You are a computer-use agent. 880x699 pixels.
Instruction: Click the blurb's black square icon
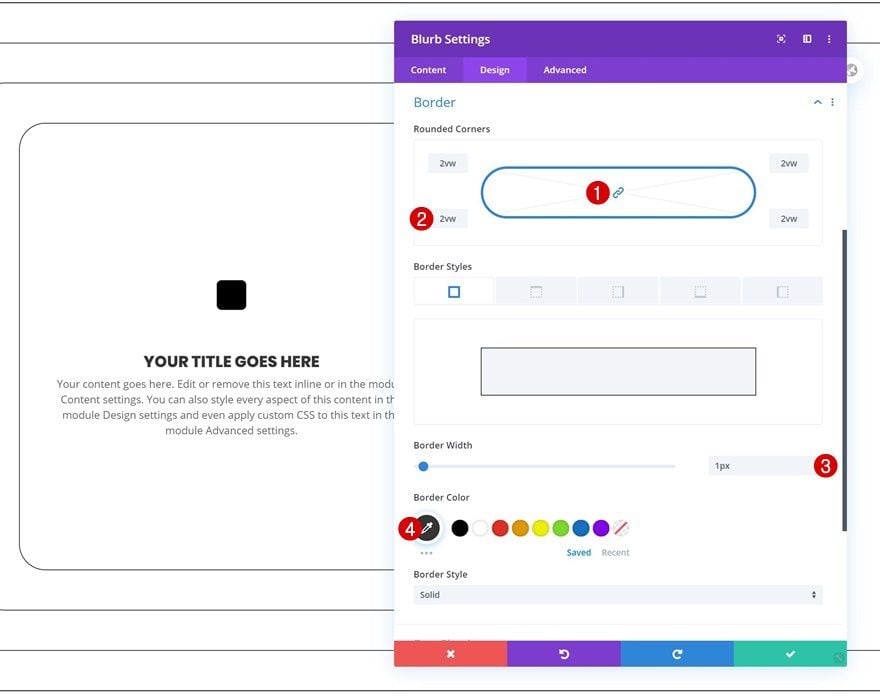[231, 295]
